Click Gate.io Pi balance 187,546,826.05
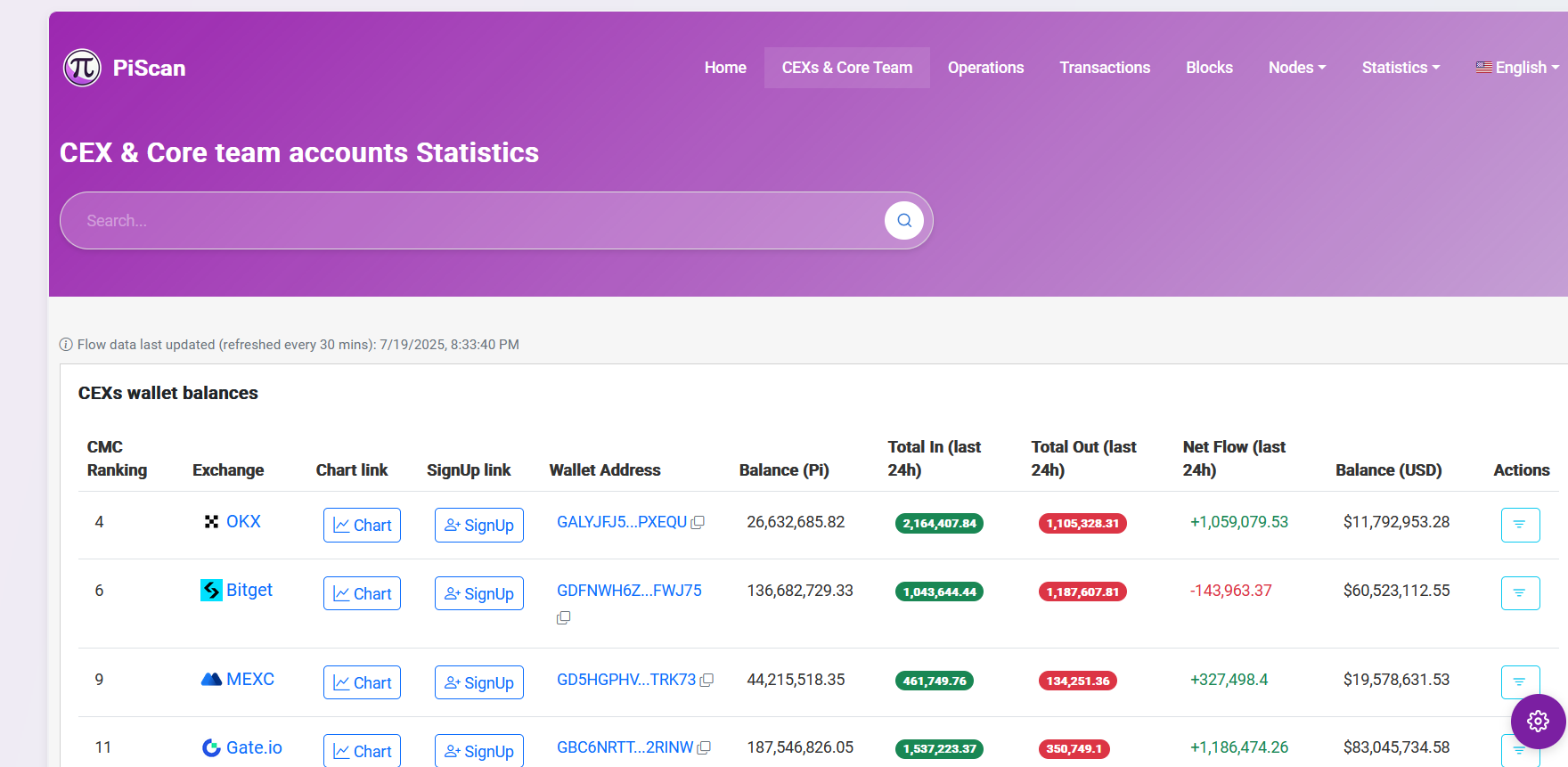Image resolution: width=1568 pixels, height=767 pixels. pos(800,747)
